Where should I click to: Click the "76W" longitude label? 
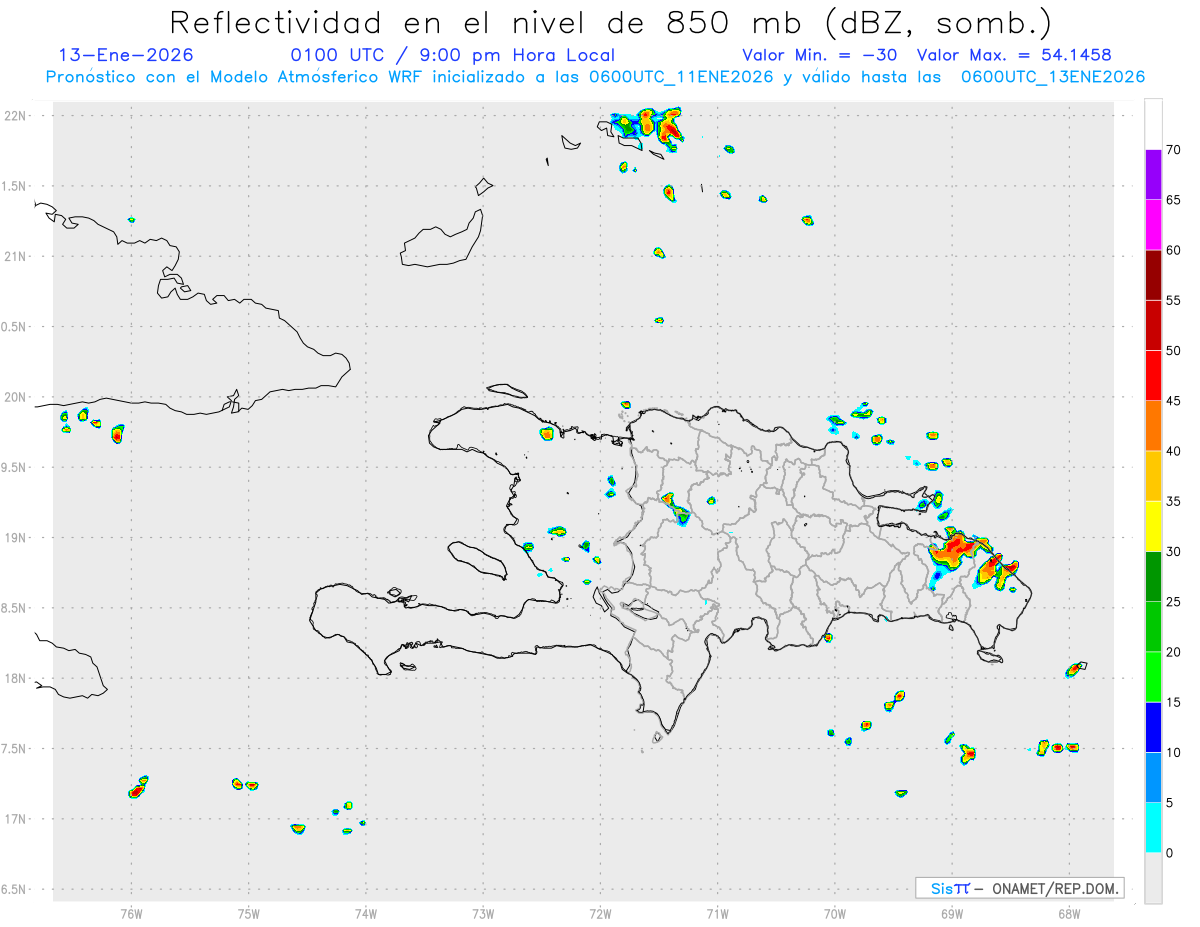pos(131,913)
